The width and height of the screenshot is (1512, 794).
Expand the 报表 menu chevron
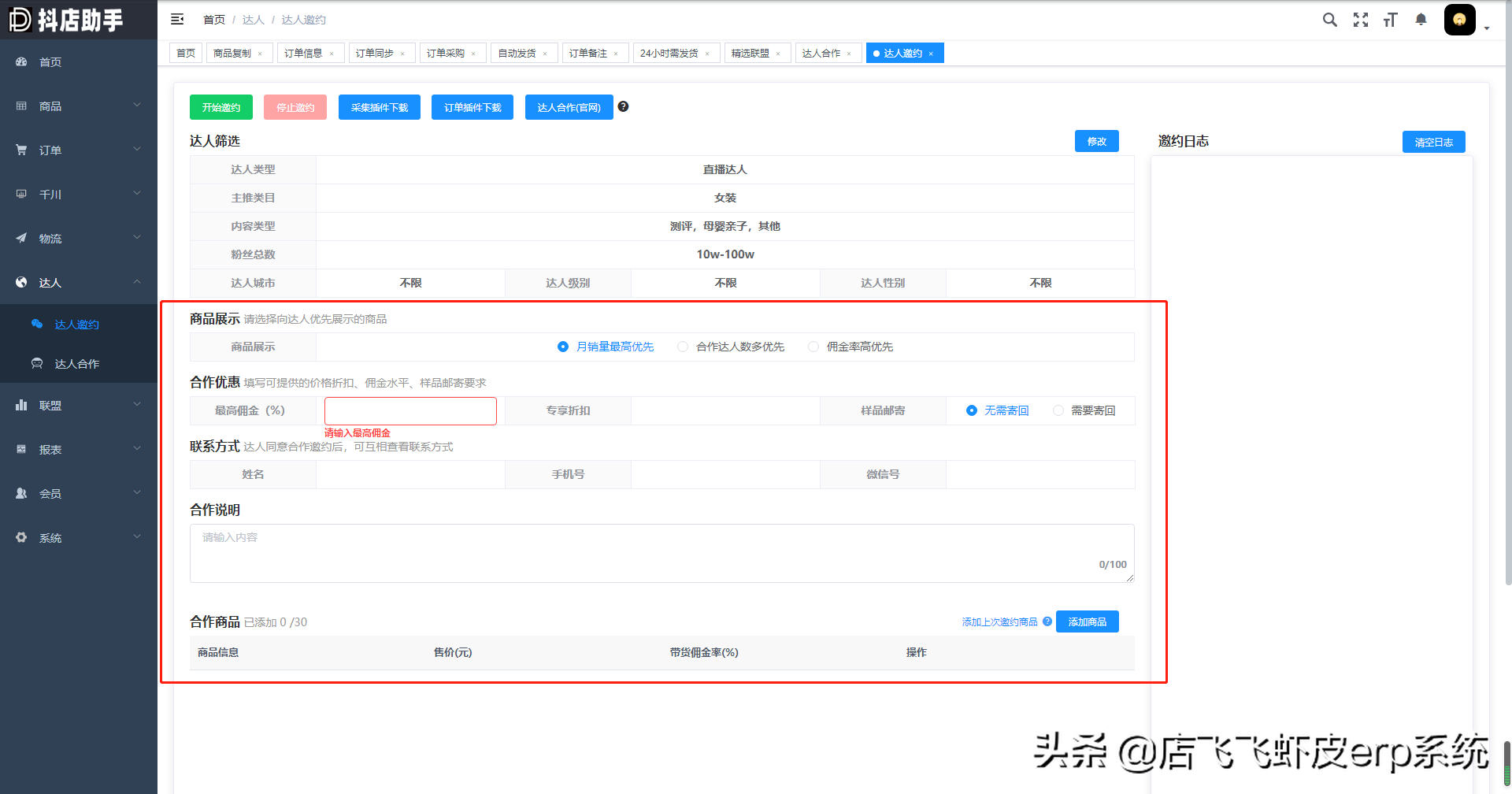click(x=137, y=448)
